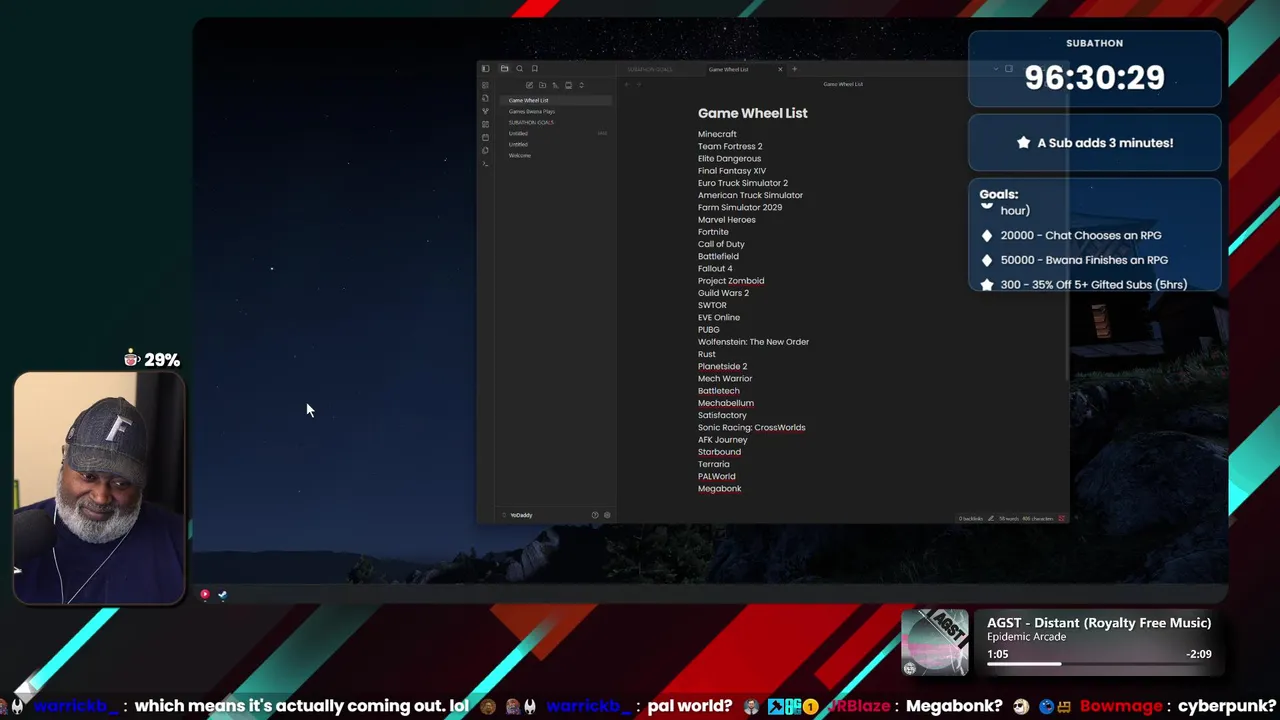Open Games Bwana Plays note
1280x720 pixels.
pyautogui.click(x=531, y=111)
